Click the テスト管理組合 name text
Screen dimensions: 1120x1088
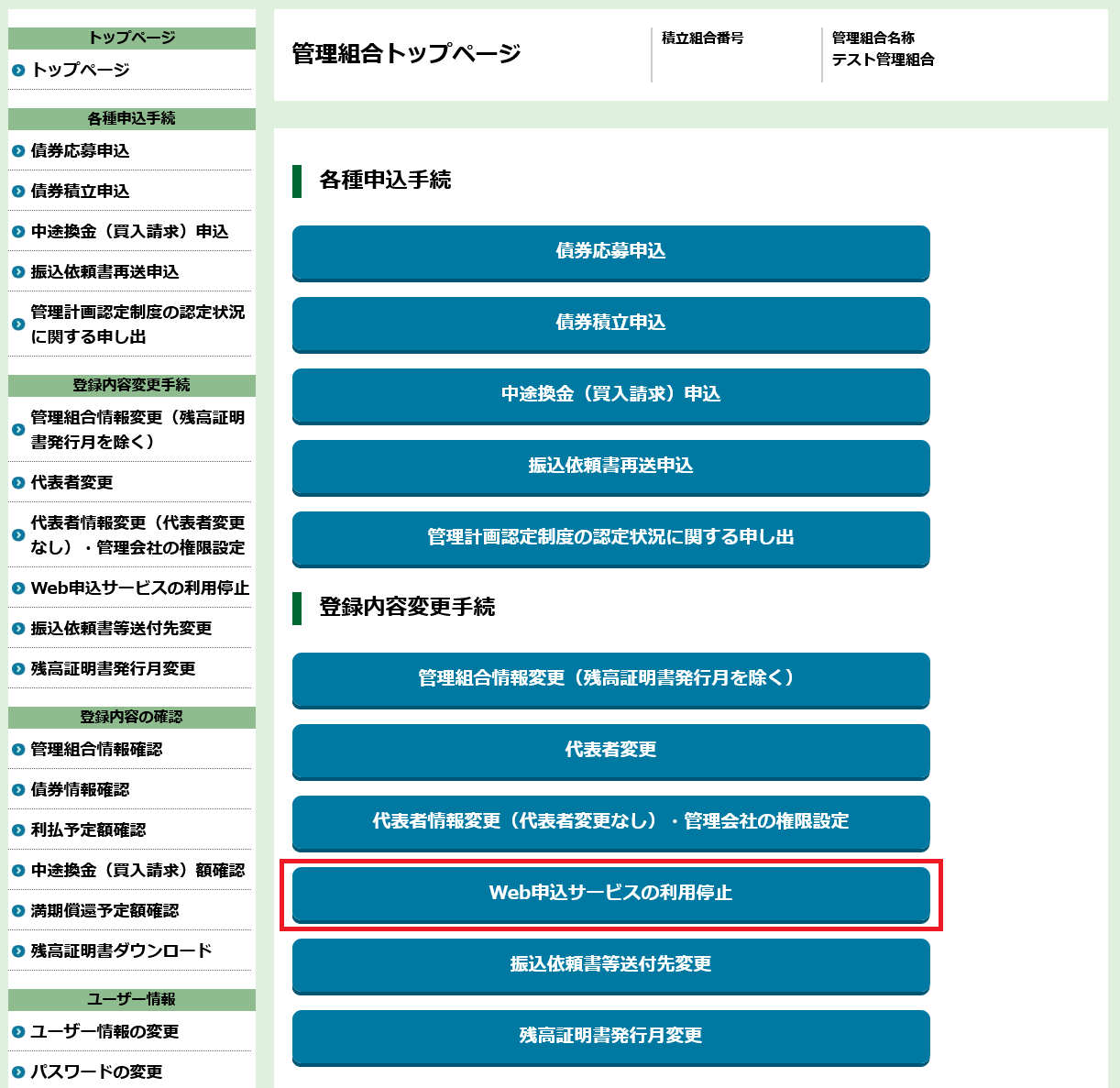pos(884,60)
